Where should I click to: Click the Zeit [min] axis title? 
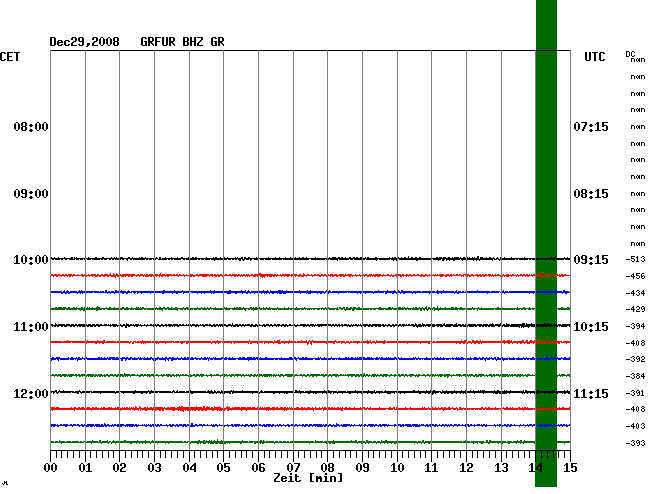tap(308, 478)
